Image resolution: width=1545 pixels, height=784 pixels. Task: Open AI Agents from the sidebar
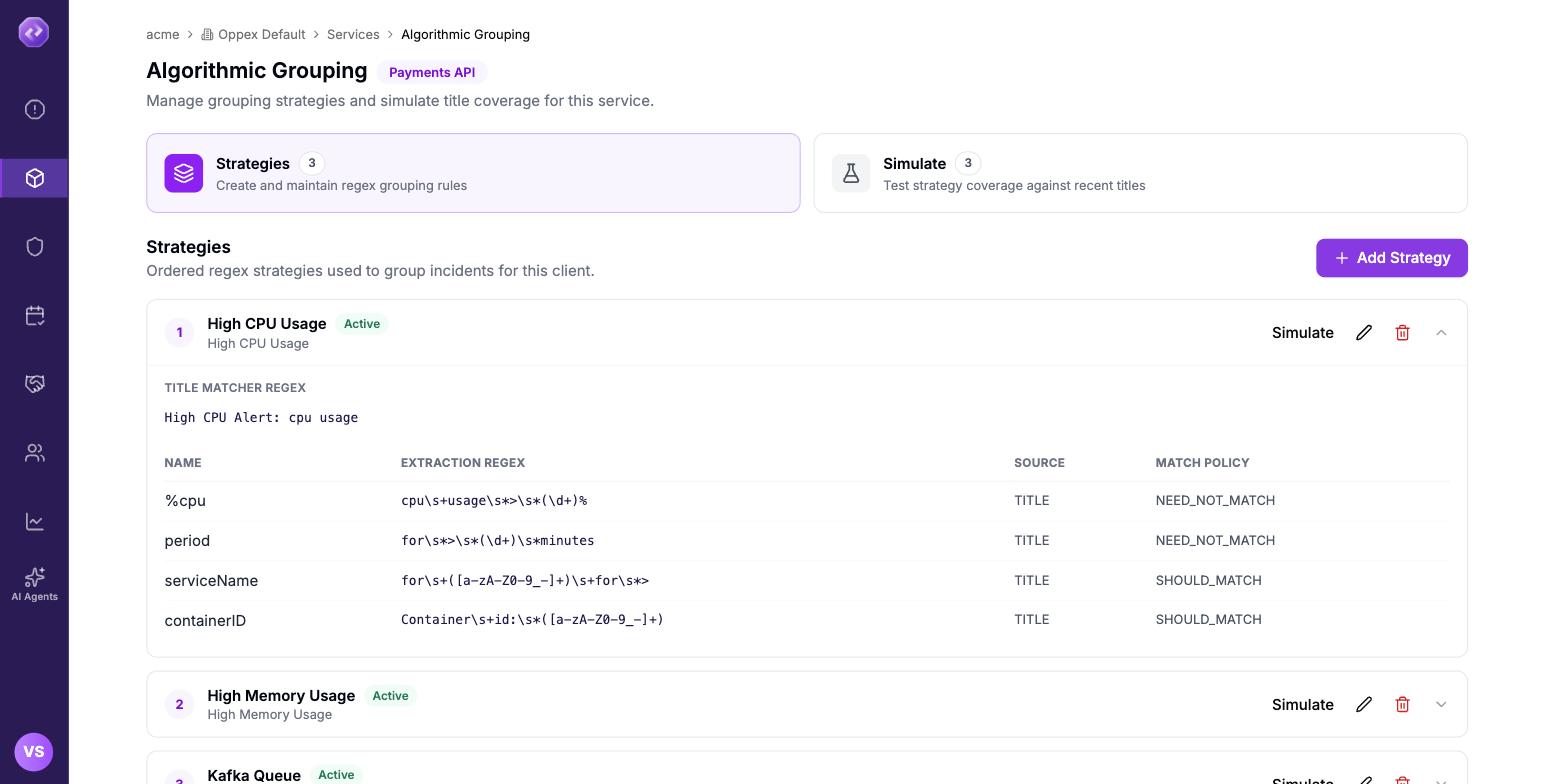tap(34, 584)
